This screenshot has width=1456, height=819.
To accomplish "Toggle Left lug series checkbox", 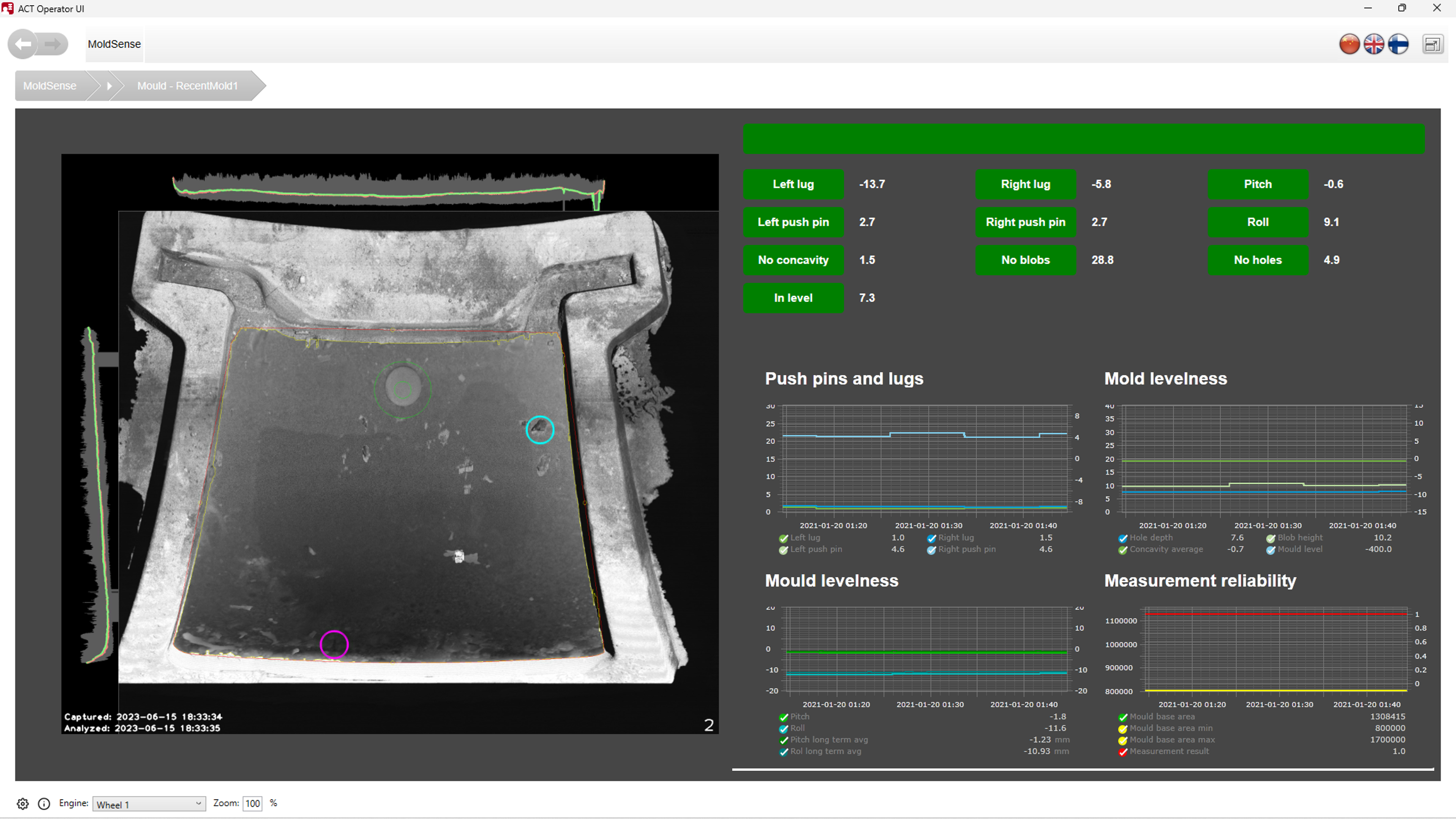I will 783,538.
